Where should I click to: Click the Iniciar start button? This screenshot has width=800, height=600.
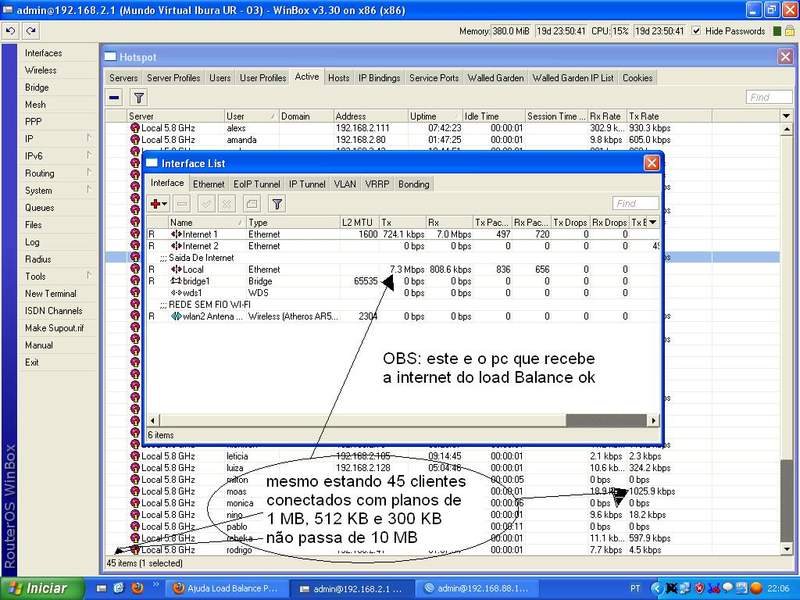pyautogui.click(x=42, y=588)
